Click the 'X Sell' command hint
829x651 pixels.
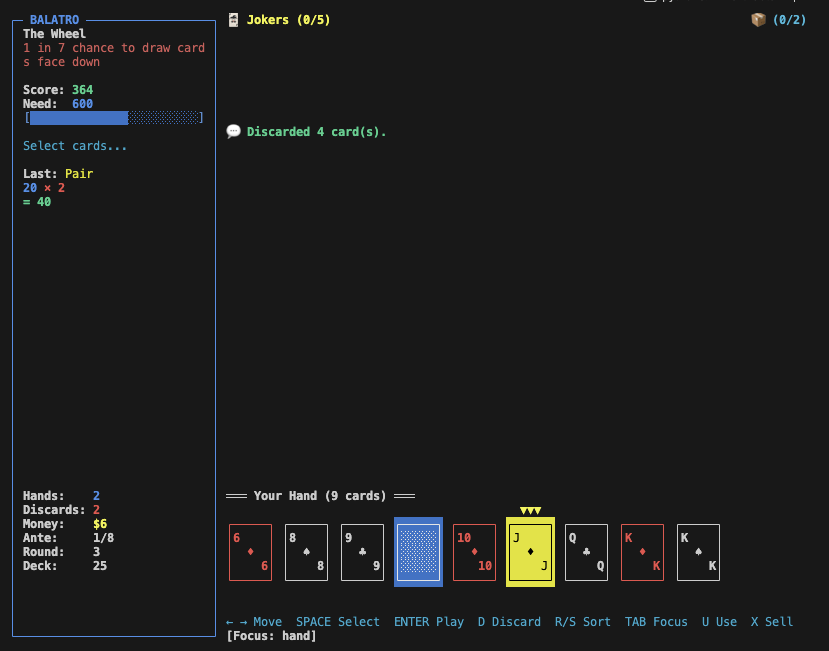pos(771,621)
